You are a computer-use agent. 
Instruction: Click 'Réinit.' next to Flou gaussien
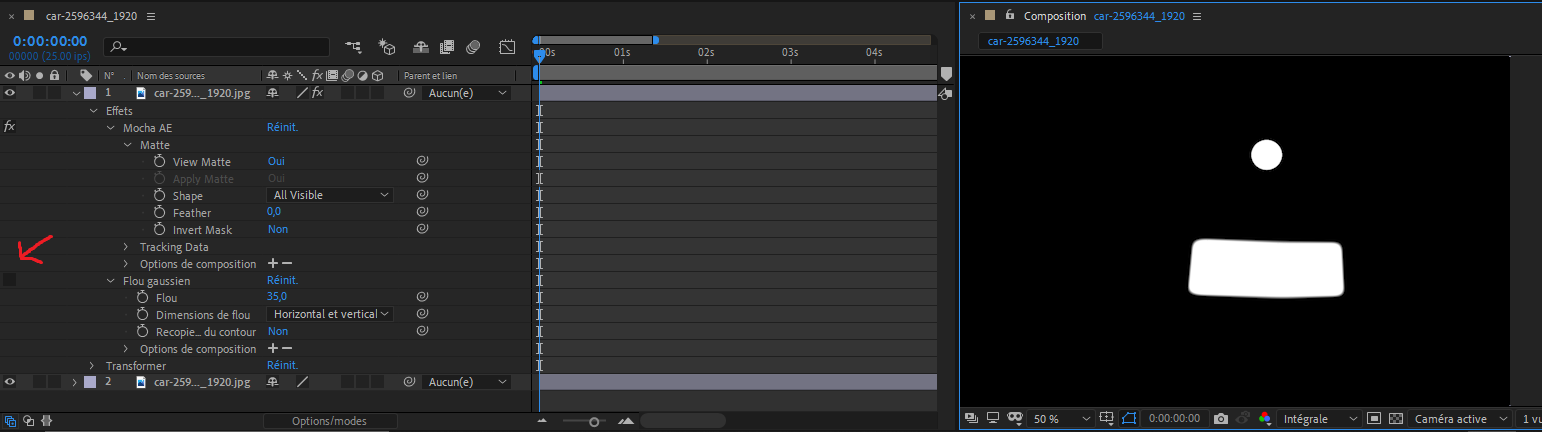pos(283,280)
